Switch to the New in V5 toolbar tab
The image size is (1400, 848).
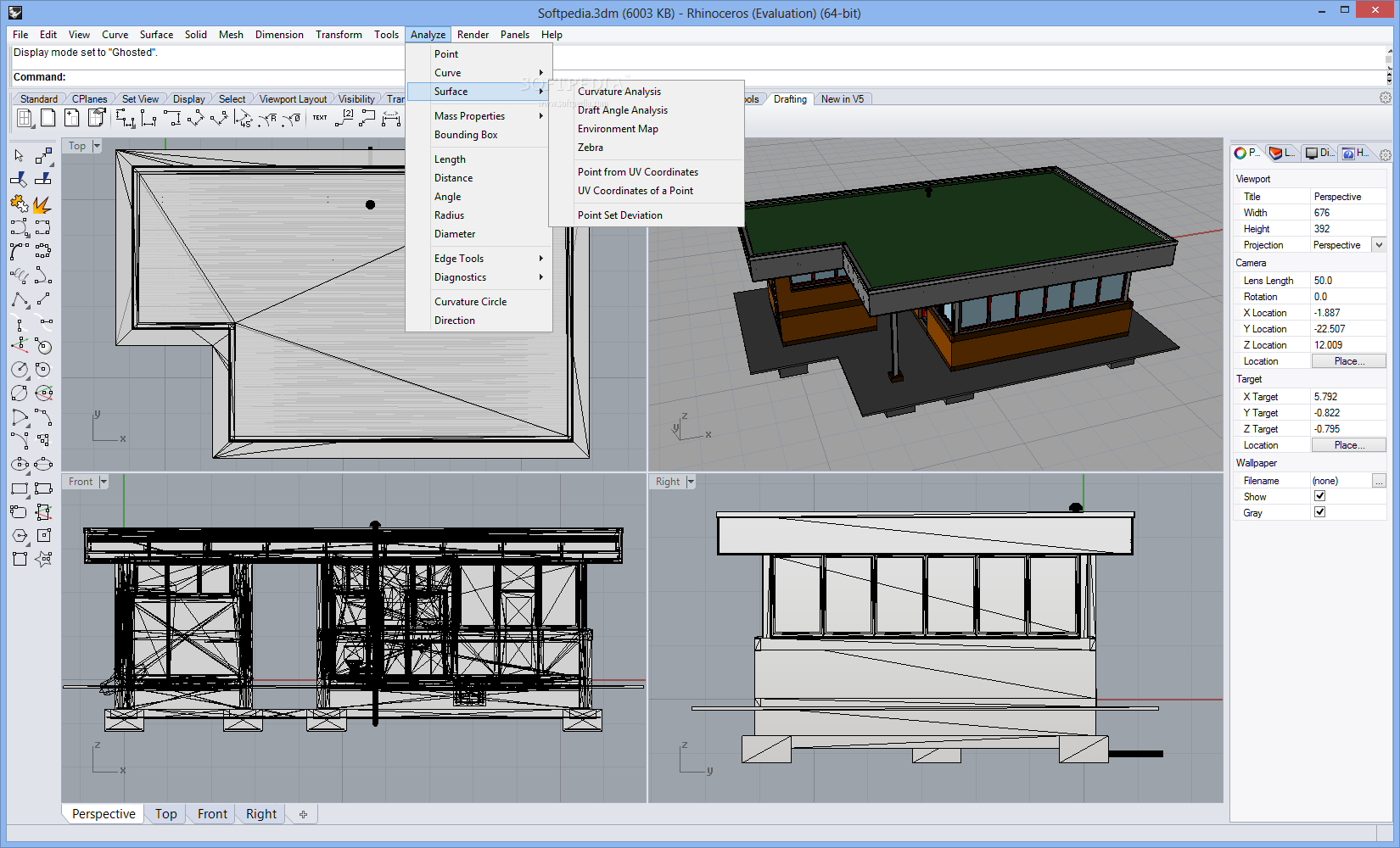click(x=843, y=99)
